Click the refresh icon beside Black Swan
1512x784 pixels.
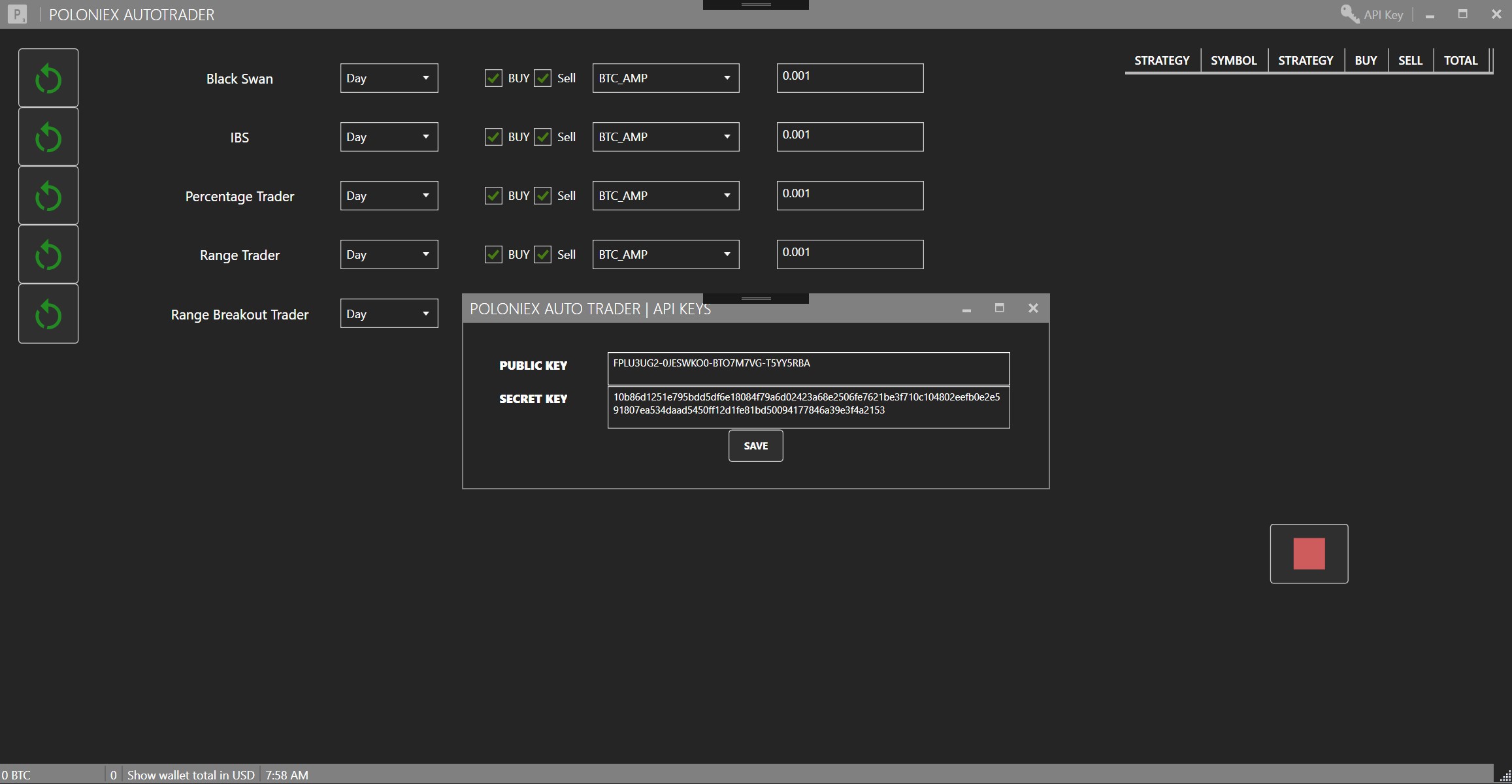(48, 78)
